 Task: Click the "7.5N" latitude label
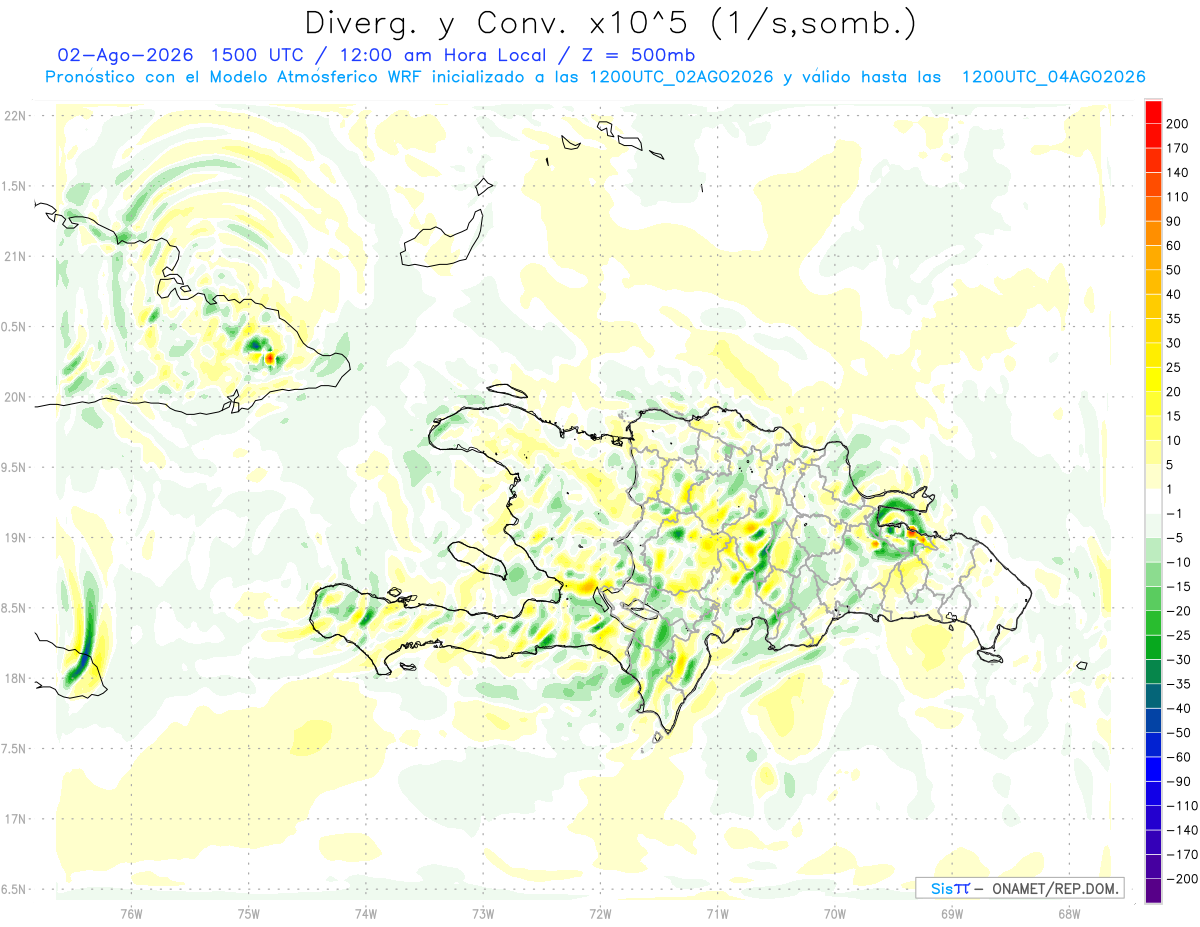tap(15, 749)
